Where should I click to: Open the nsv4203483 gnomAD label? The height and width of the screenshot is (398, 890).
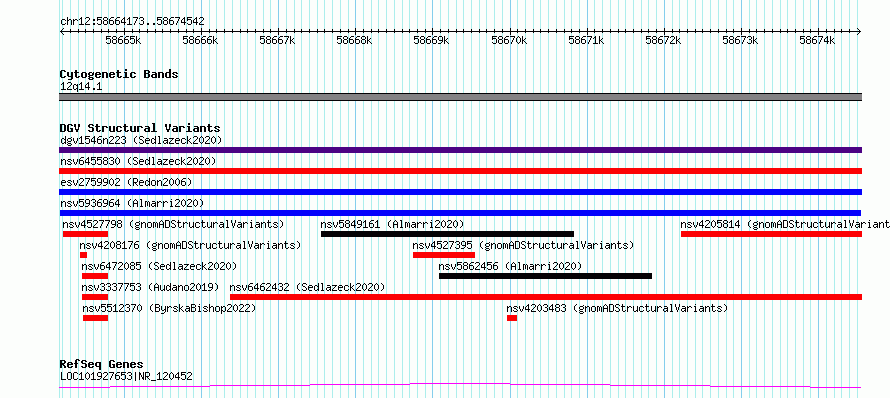tap(617, 308)
